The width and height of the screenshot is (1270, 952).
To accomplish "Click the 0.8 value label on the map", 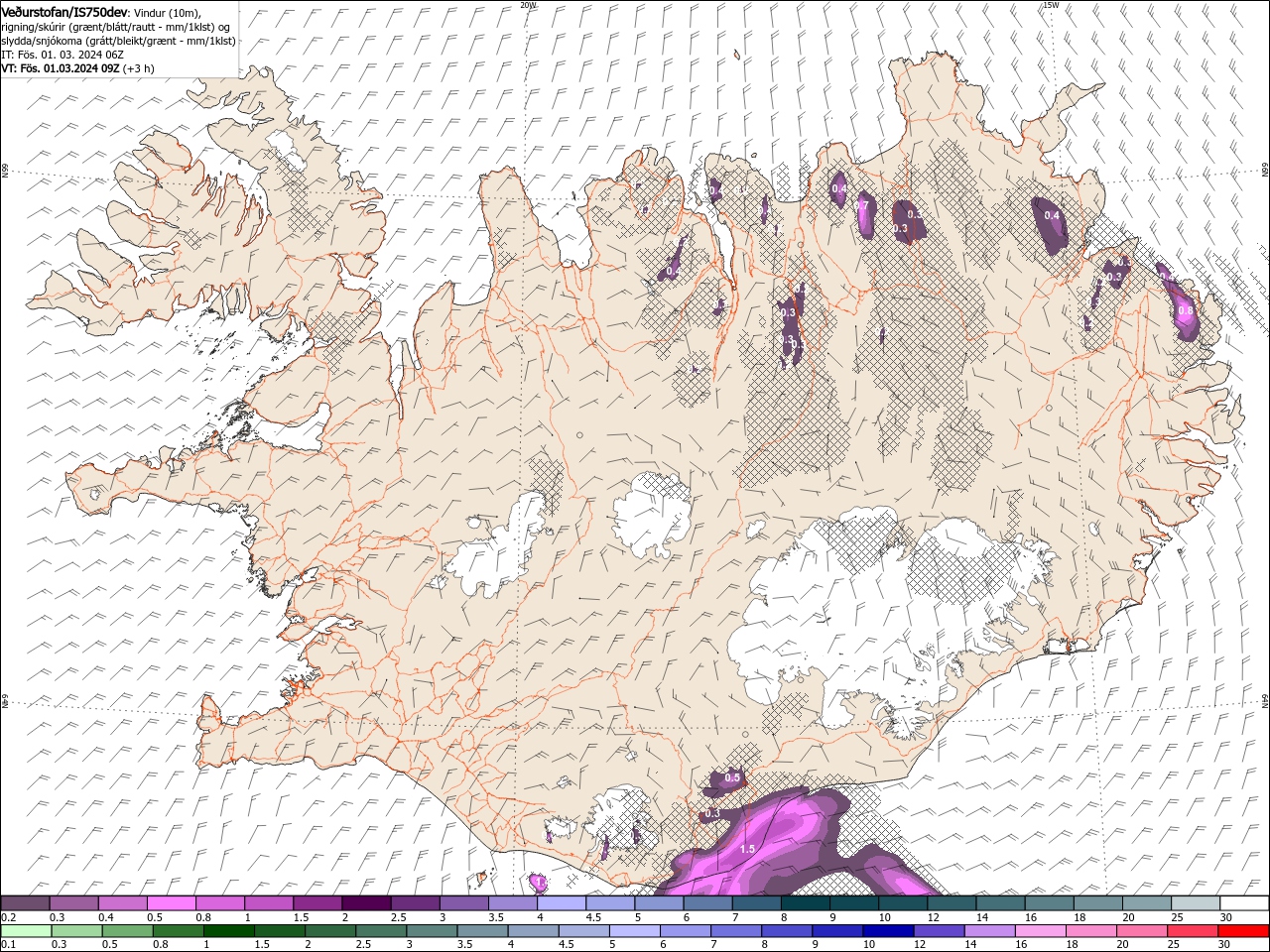I will pyautogui.click(x=1186, y=310).
